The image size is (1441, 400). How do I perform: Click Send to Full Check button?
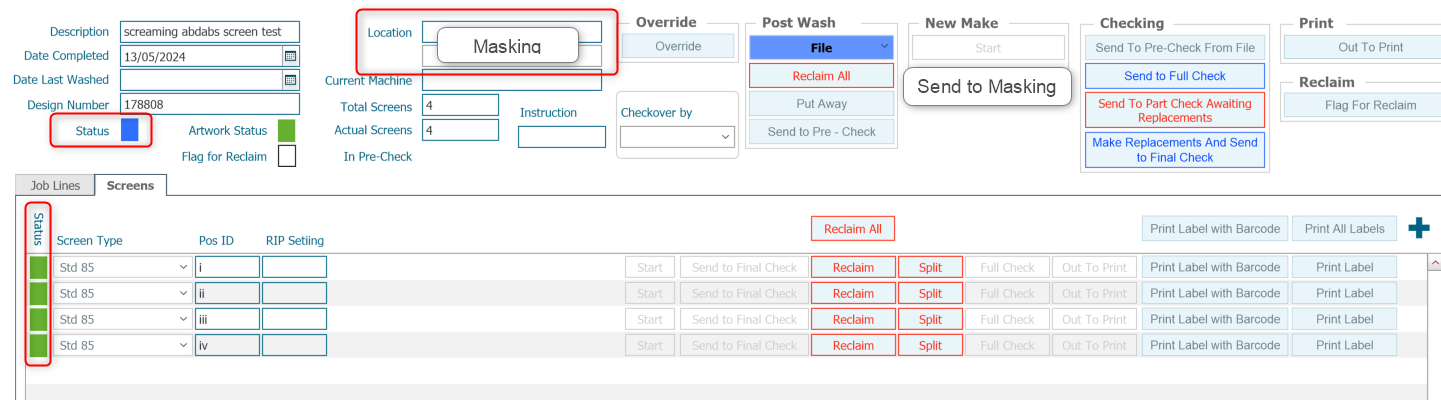click(x=1175, y=76)
